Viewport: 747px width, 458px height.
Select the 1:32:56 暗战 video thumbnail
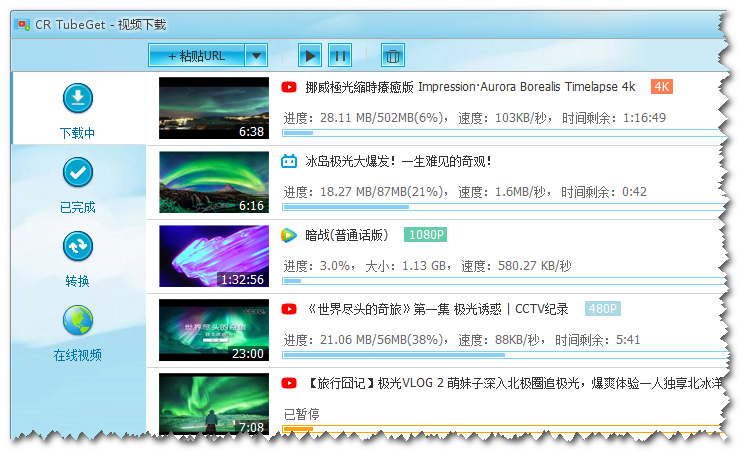click(214, 257)
